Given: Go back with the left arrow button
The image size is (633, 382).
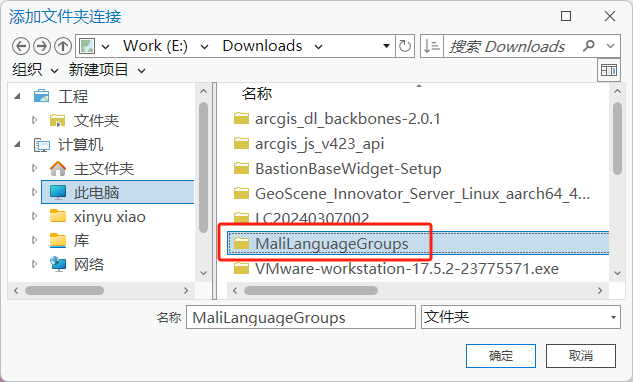Looking at the screenshot, I should coord(21,46).
